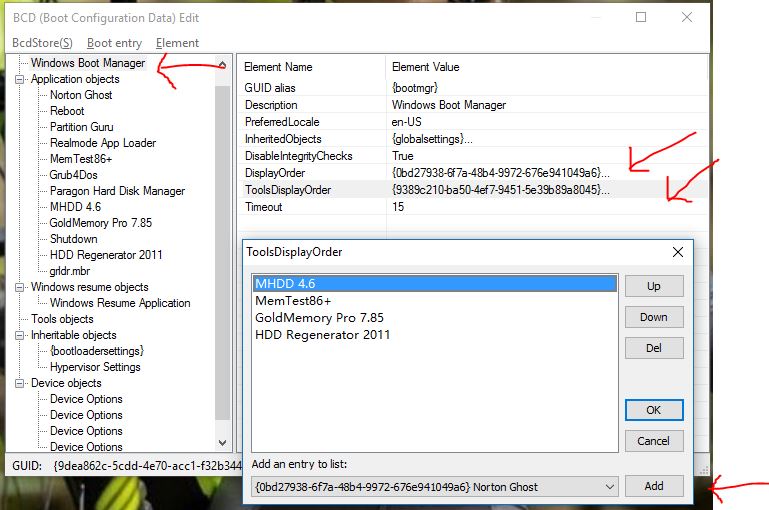Click the Del button

pyautogui.click(x=654, y=348)
